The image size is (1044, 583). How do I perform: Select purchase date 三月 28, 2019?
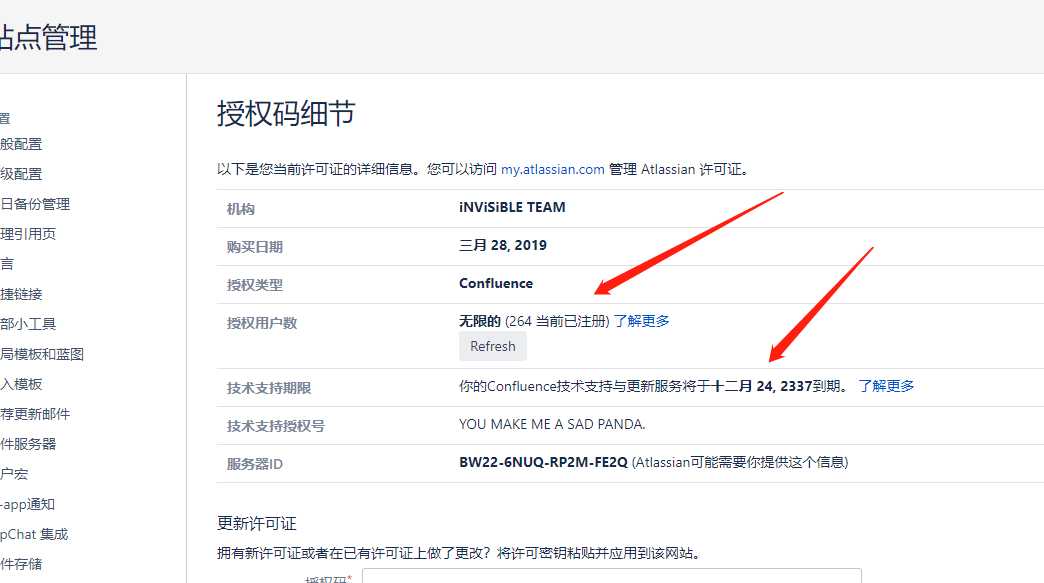pyautogui.click(x=503, y=245)
